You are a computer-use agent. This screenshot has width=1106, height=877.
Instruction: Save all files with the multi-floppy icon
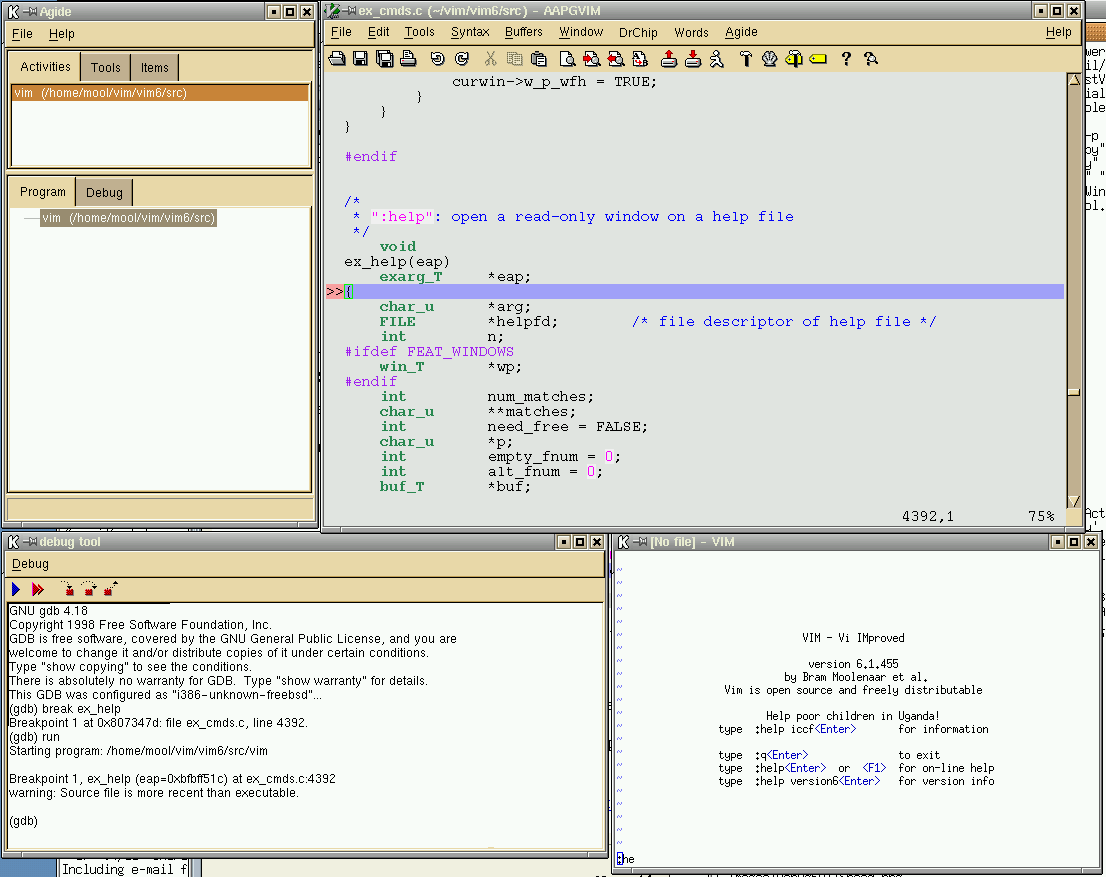click(x=384, y=59)
